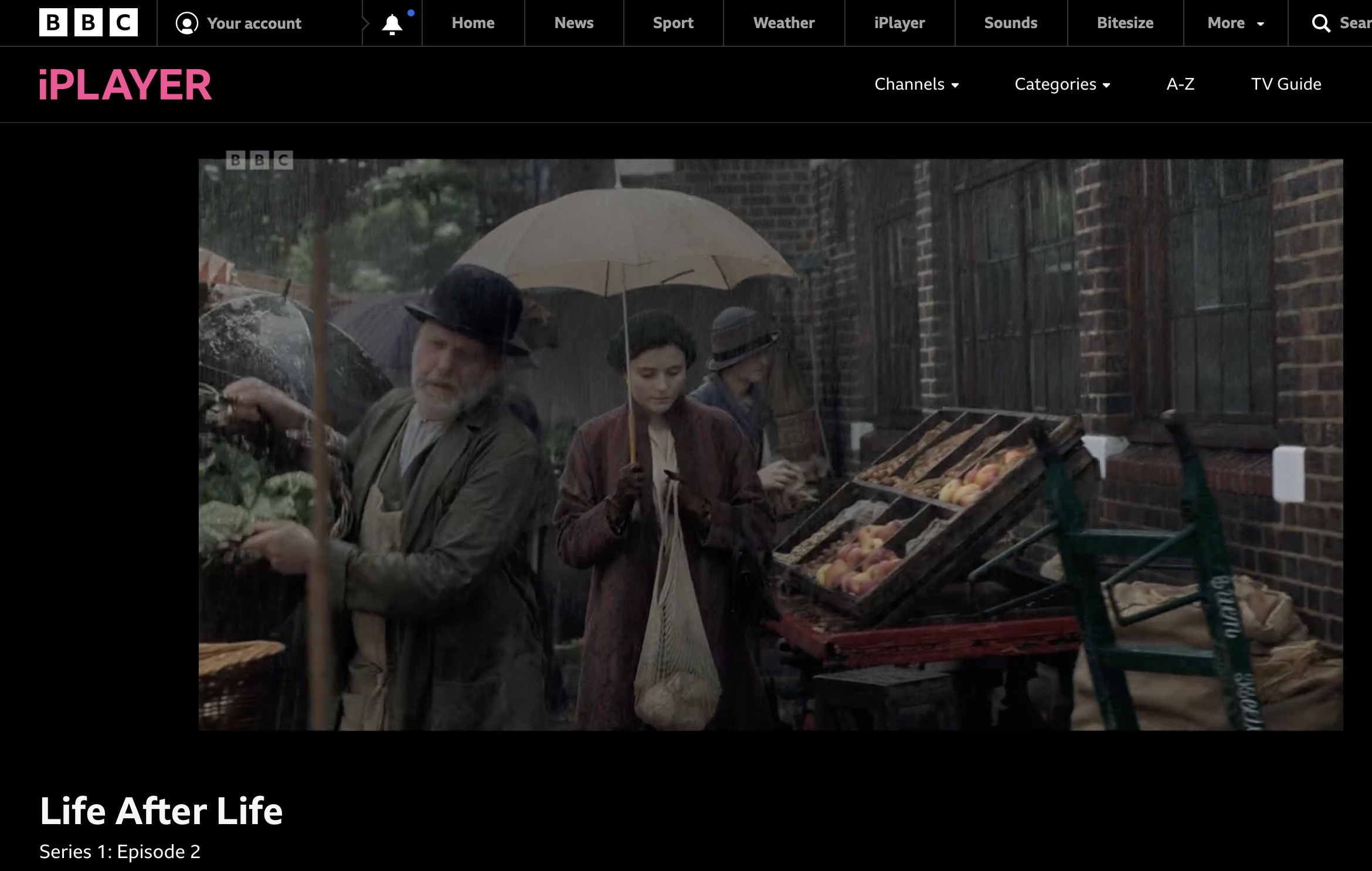Screen dimensions: 1372x871
Task: Open notifications bell
Action: pos(392,24)
